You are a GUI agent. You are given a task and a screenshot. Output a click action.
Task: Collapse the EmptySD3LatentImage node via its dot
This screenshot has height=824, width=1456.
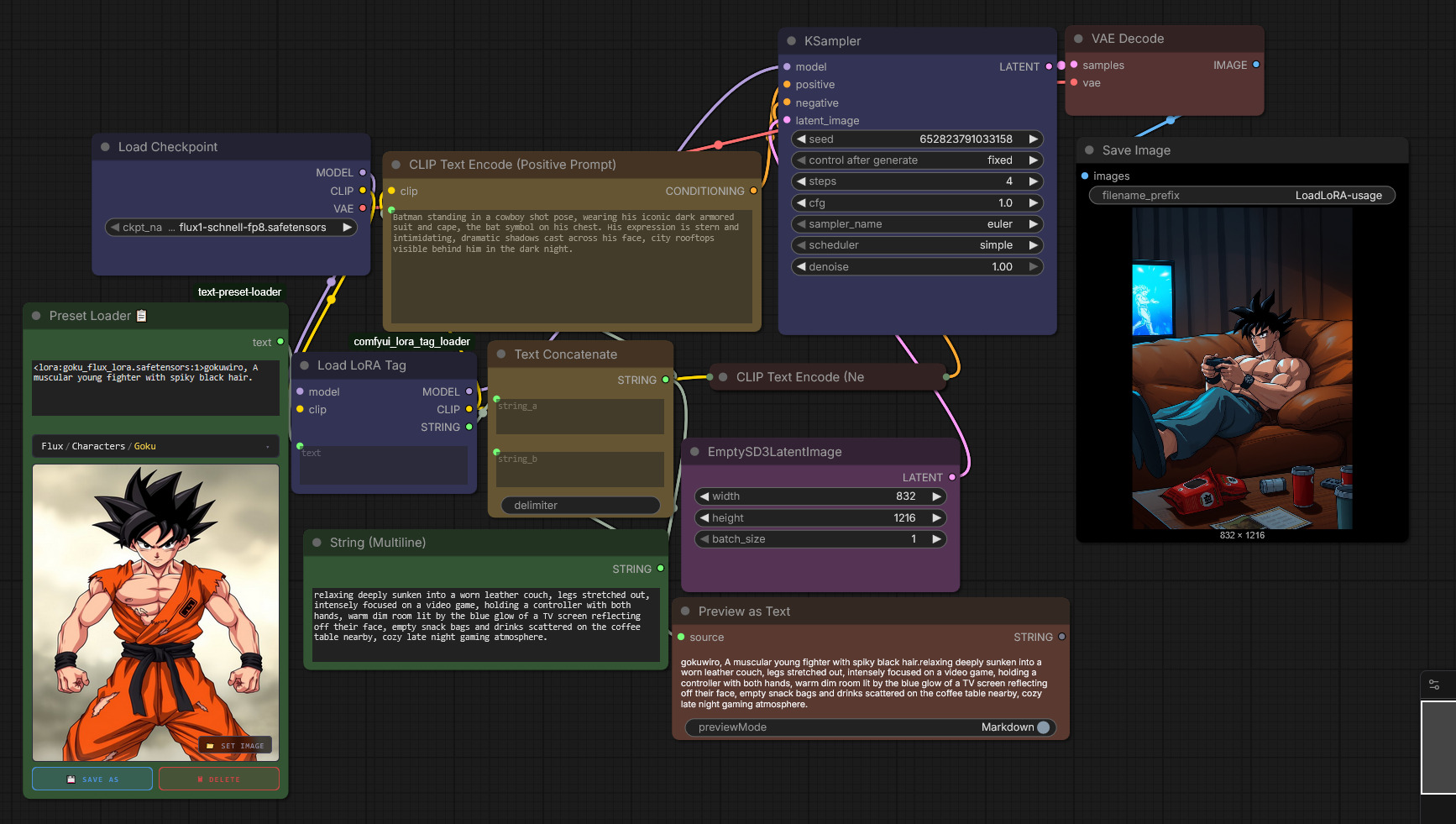click(694, 452)
